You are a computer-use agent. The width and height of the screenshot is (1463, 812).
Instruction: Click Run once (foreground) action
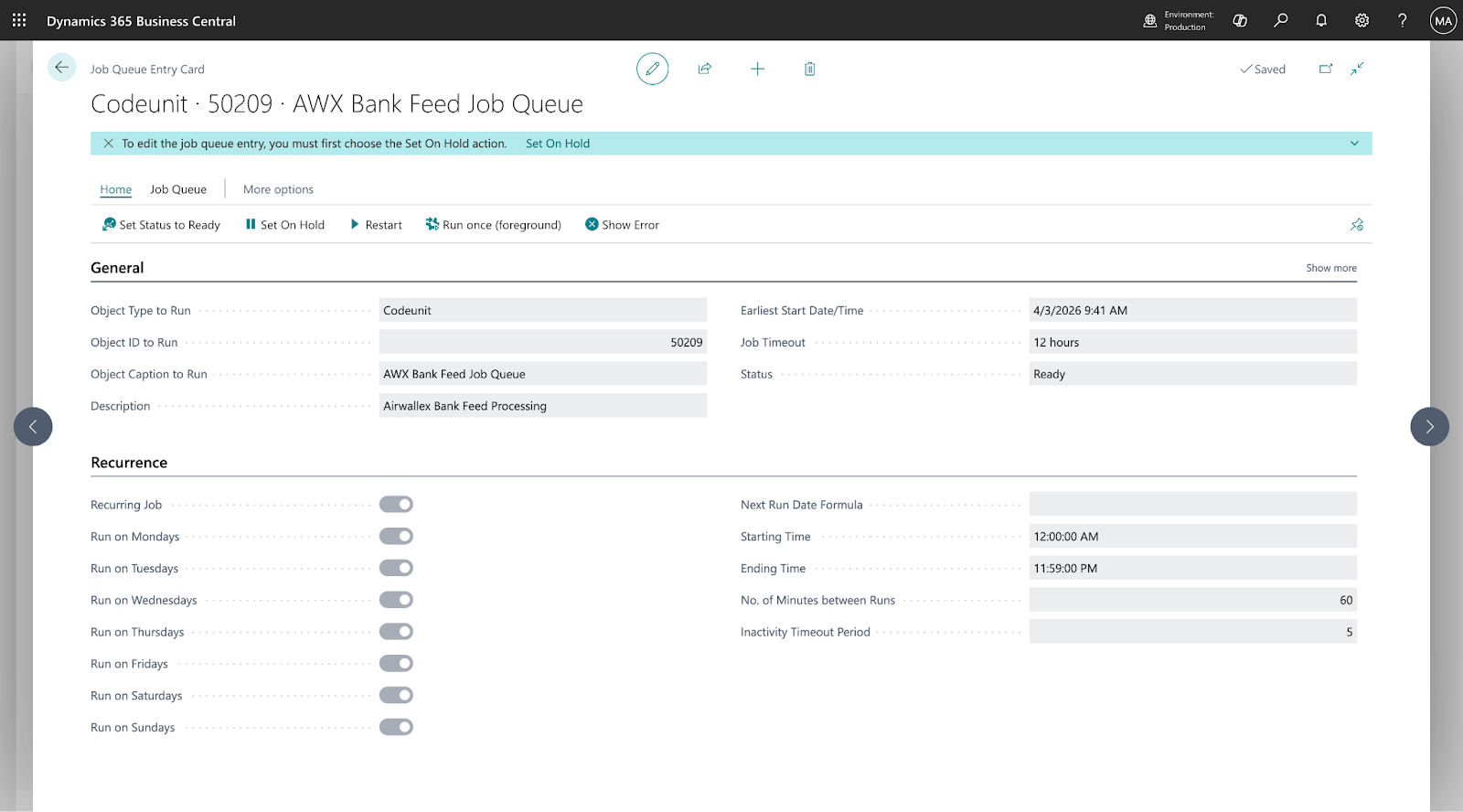(493, 225)
